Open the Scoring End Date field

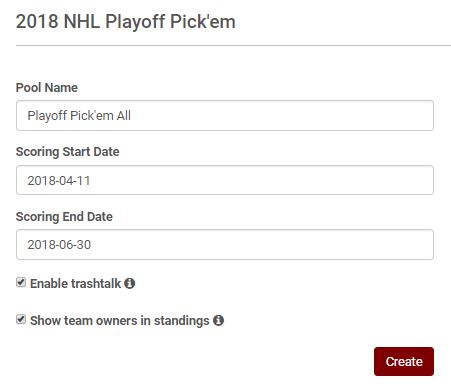point(225,244)
